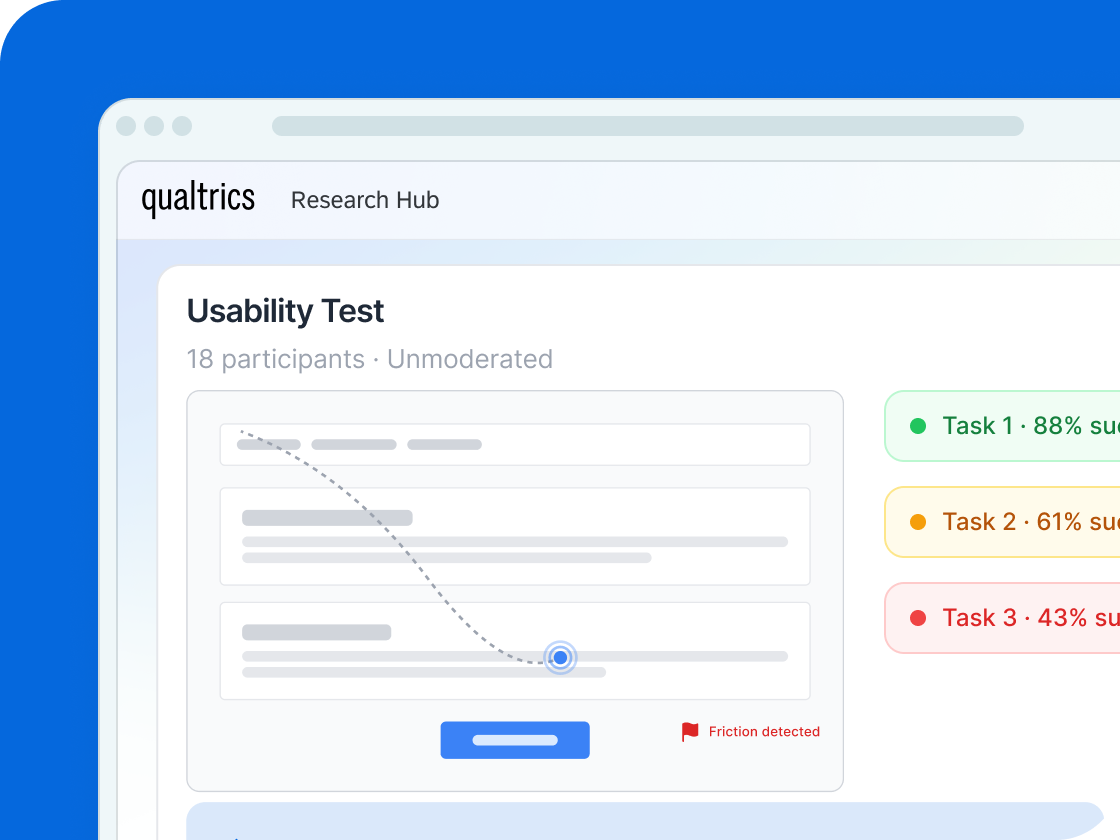Screen dimensions: 1120x840
Task: Select the qualtrics logo
Action: (x=199, y=199)
